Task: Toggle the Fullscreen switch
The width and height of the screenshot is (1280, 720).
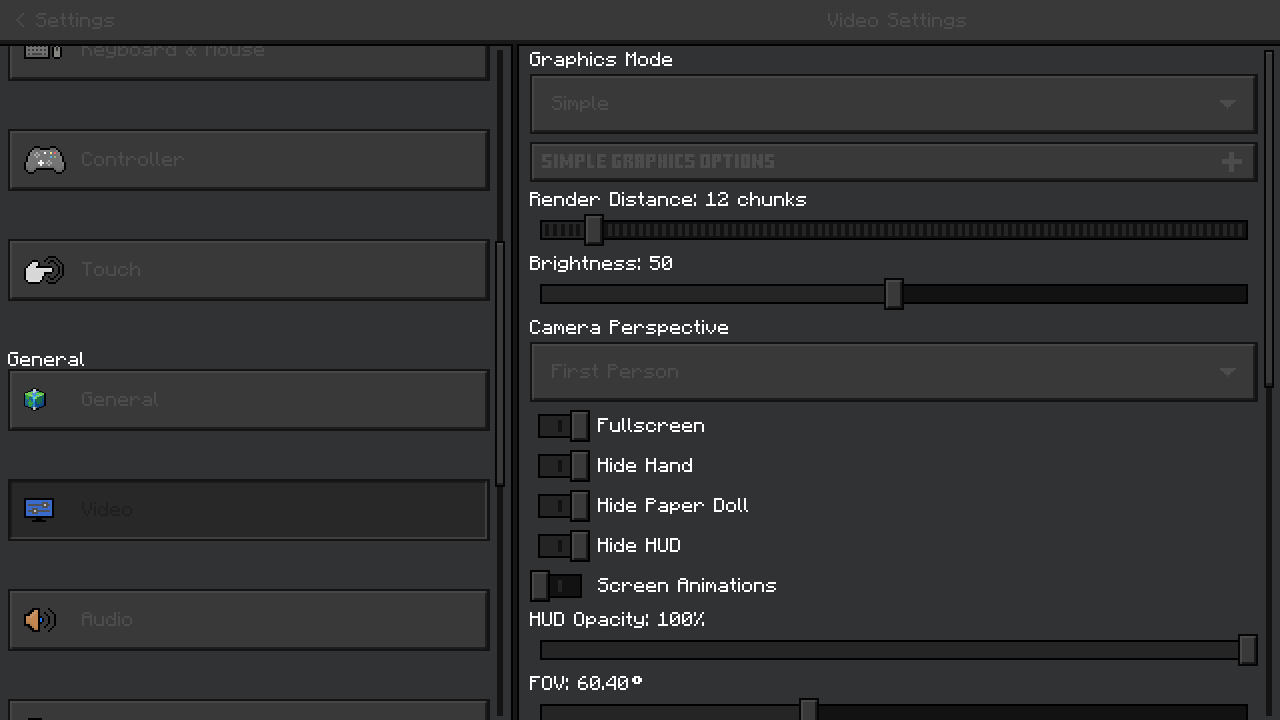Action: 564,426
